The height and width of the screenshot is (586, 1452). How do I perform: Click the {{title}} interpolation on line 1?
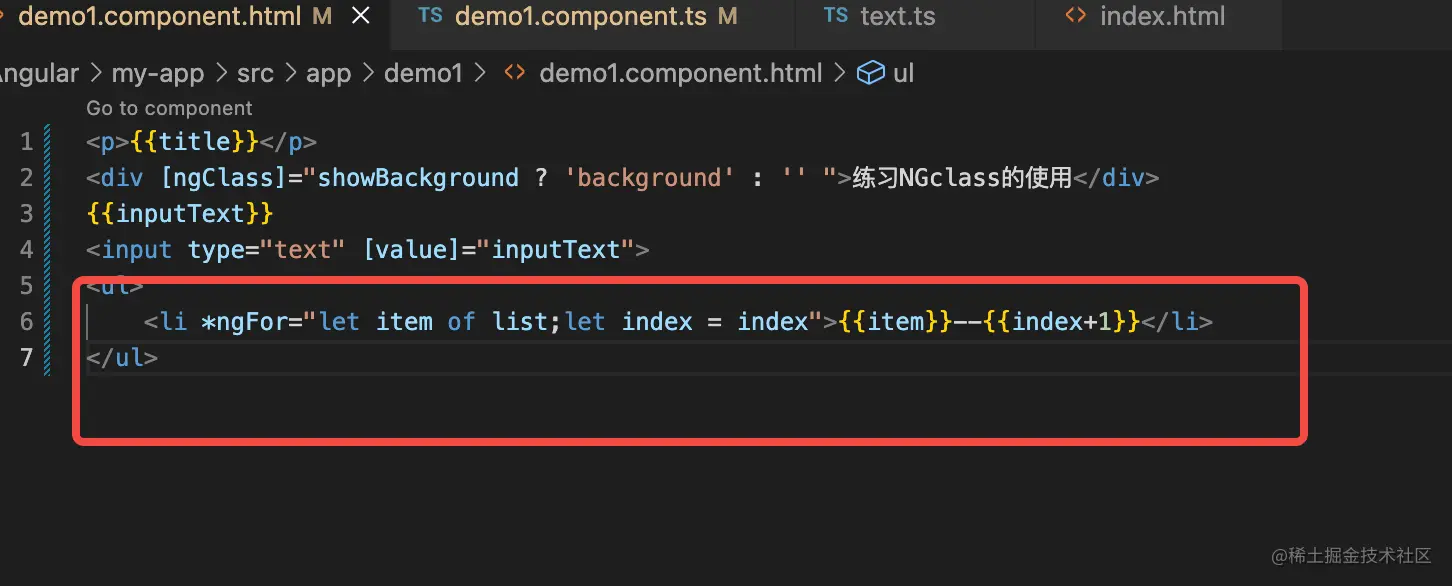pyautogui.click(x=195, y=142)
